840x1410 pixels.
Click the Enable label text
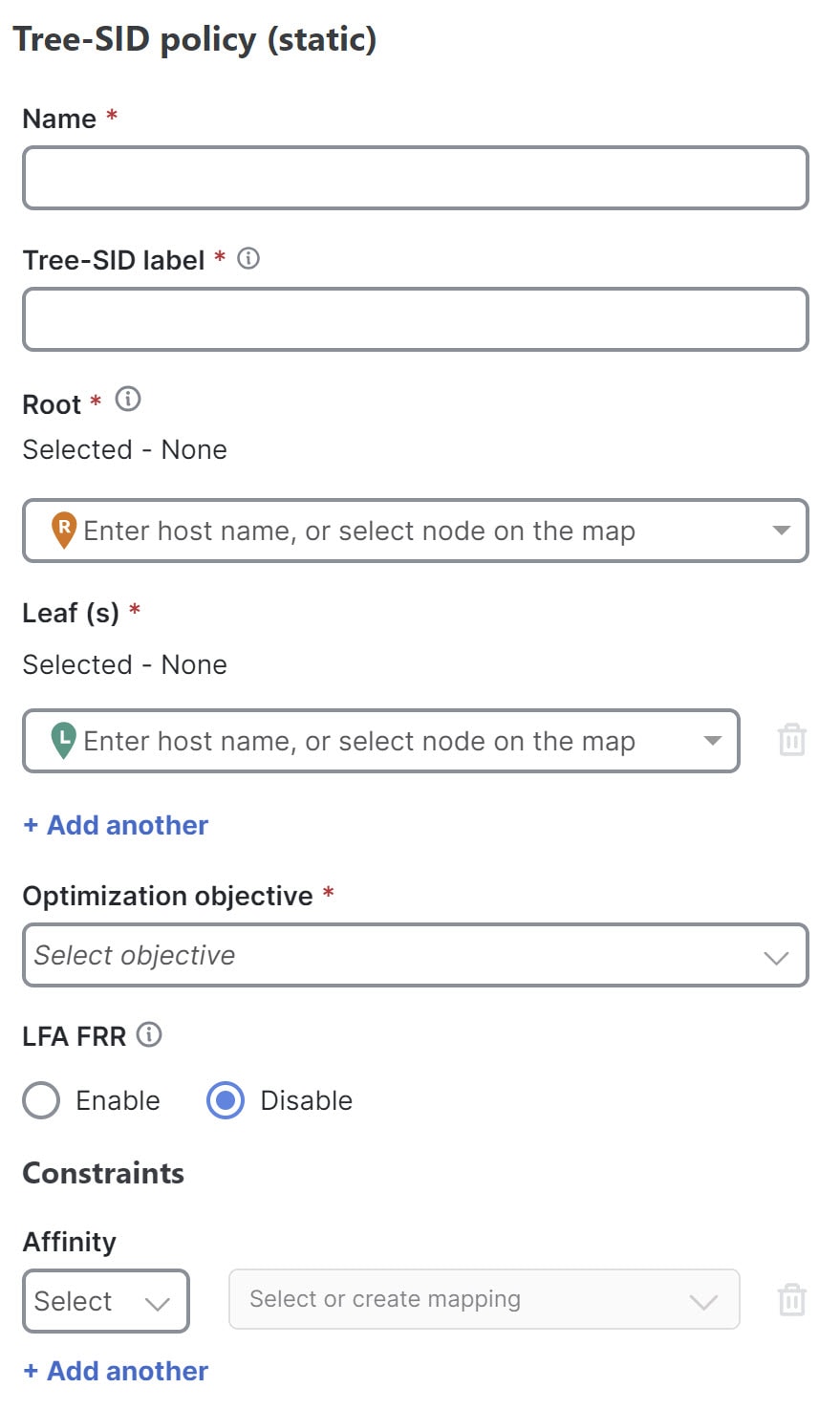tap(118, 1100)
